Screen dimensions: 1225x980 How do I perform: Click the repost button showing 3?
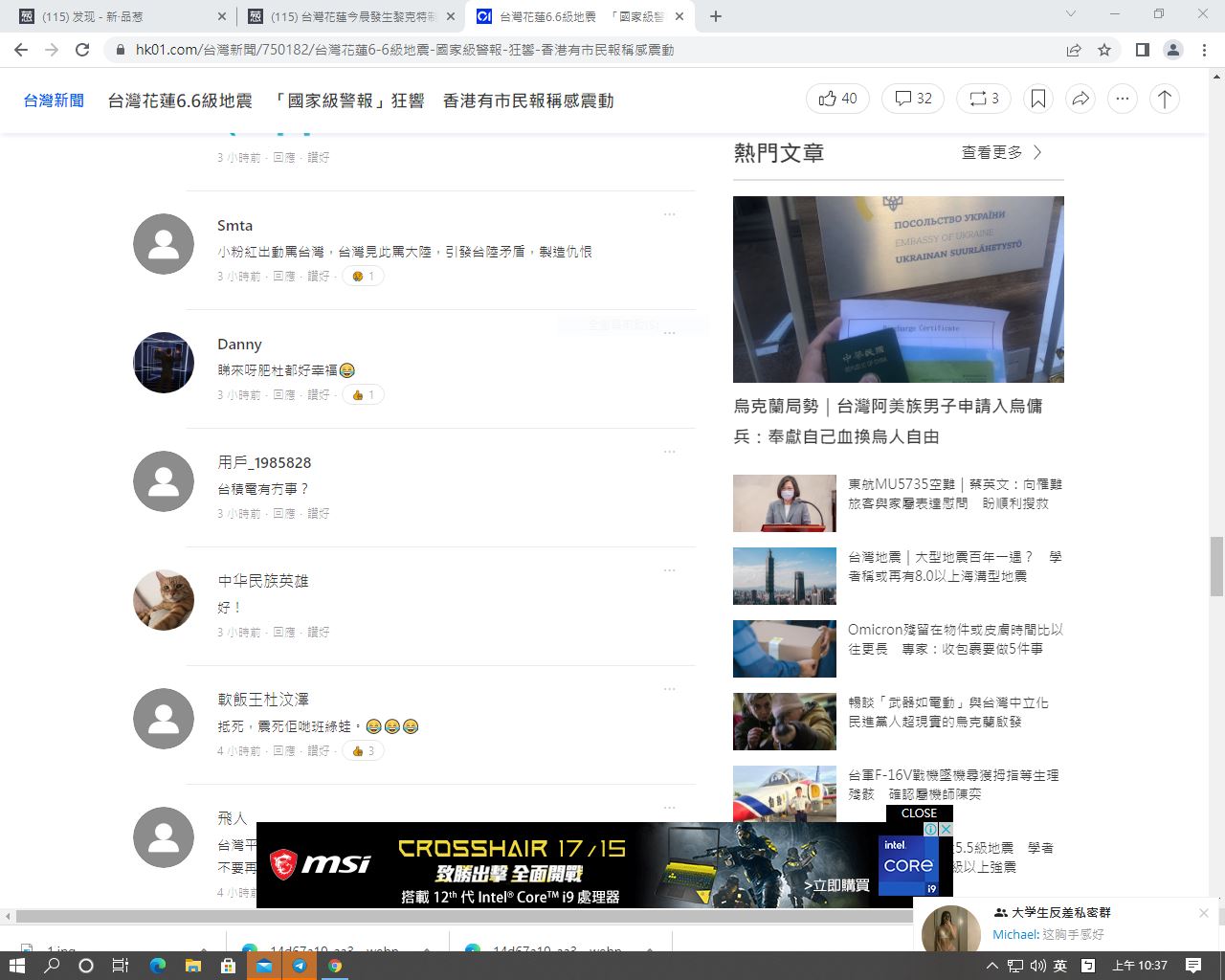pyautogui.click(x=984, y=99)
